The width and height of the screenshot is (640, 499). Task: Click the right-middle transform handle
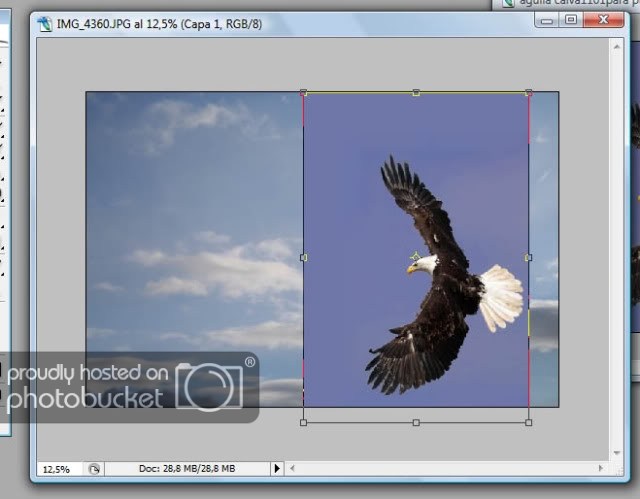click(x=528, y=257)
